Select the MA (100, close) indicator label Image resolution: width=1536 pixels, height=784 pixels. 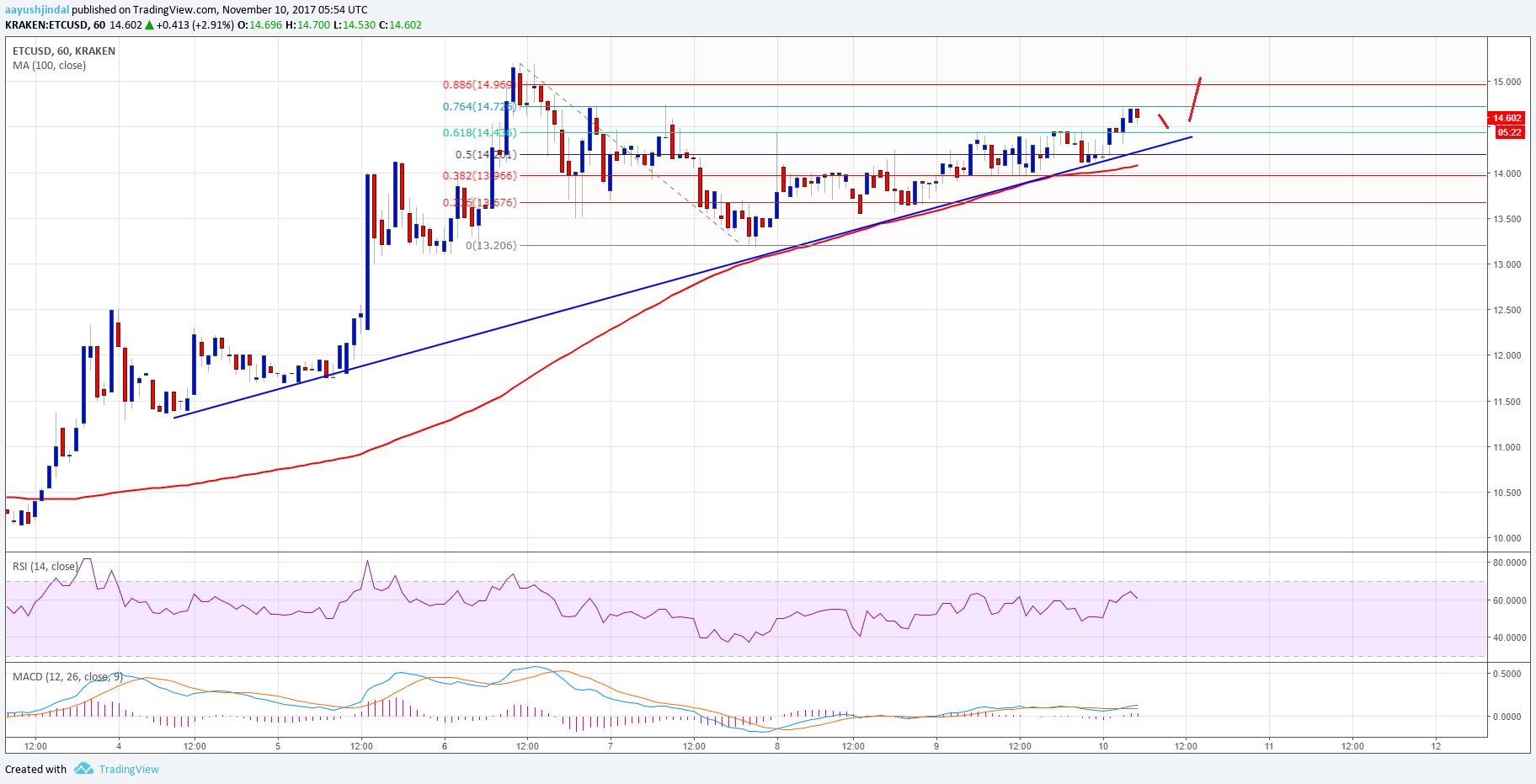pyautogui.click(x=49, y=65)
